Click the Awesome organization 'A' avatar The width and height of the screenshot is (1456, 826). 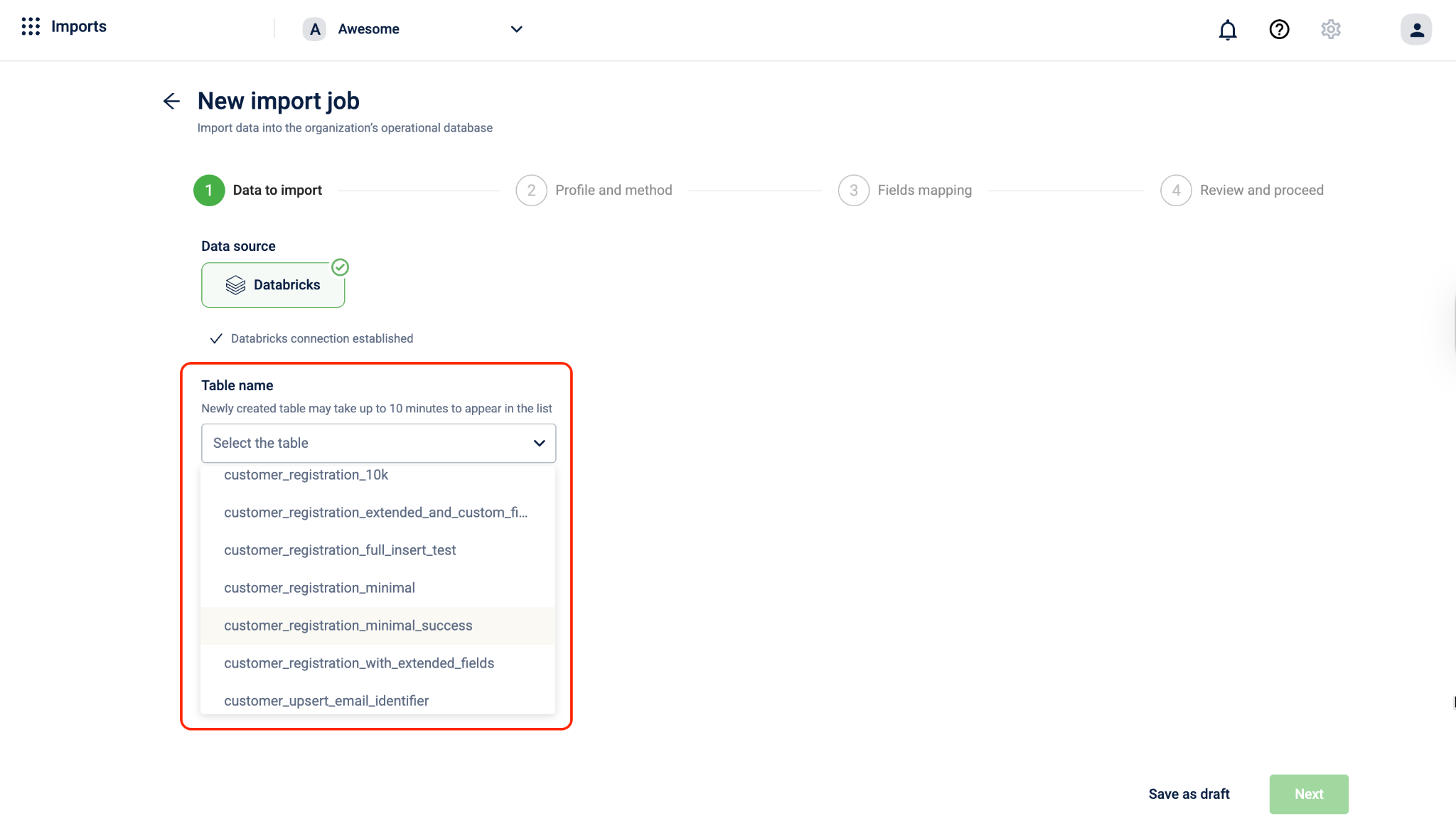click(315, 29)
